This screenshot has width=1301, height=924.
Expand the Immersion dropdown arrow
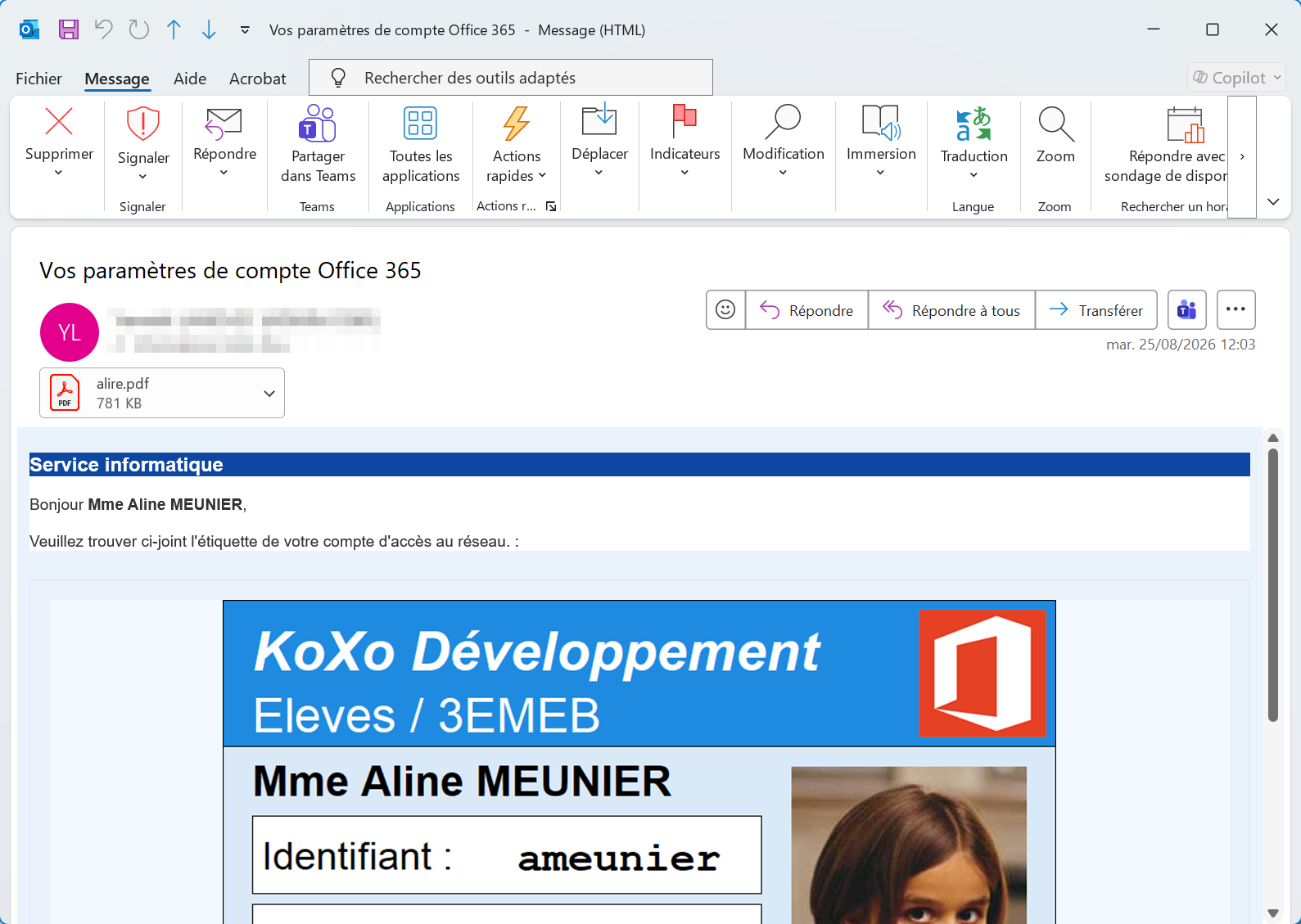(x=881, y=173)
